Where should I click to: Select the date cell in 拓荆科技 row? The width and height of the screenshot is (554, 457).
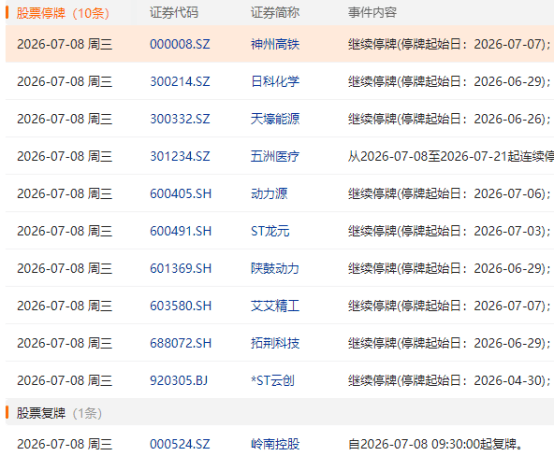[65, 343]
